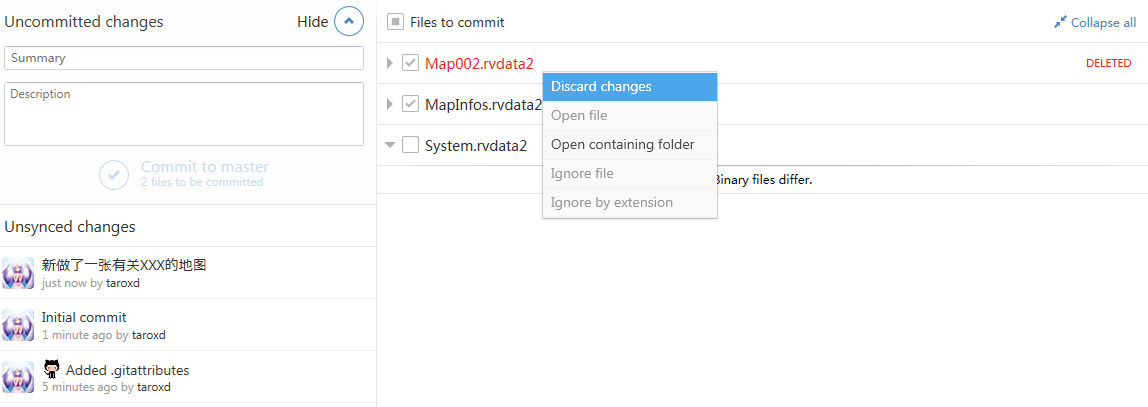Expand the Map002.rvdata2 diff
The image size is (1148, 407).
(390, 63)
